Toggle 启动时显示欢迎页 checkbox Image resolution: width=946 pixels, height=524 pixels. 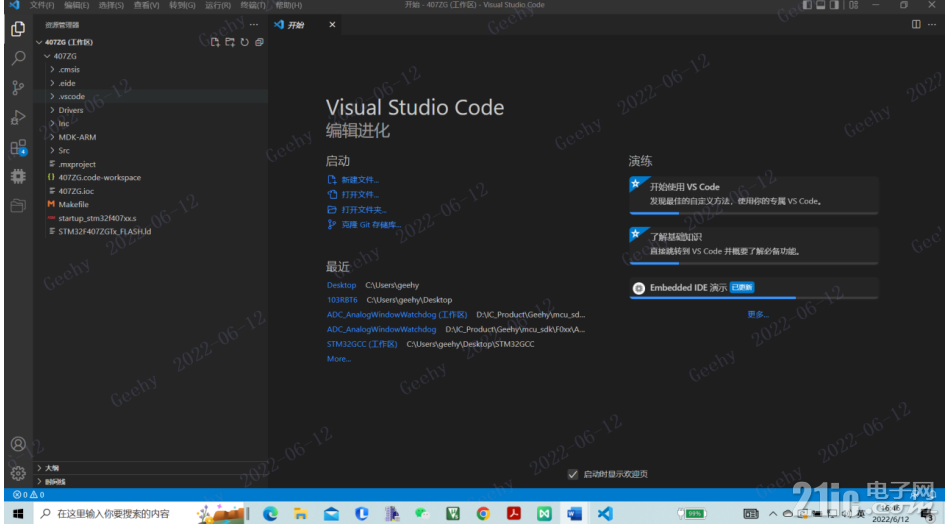click(x=573, y=475)
